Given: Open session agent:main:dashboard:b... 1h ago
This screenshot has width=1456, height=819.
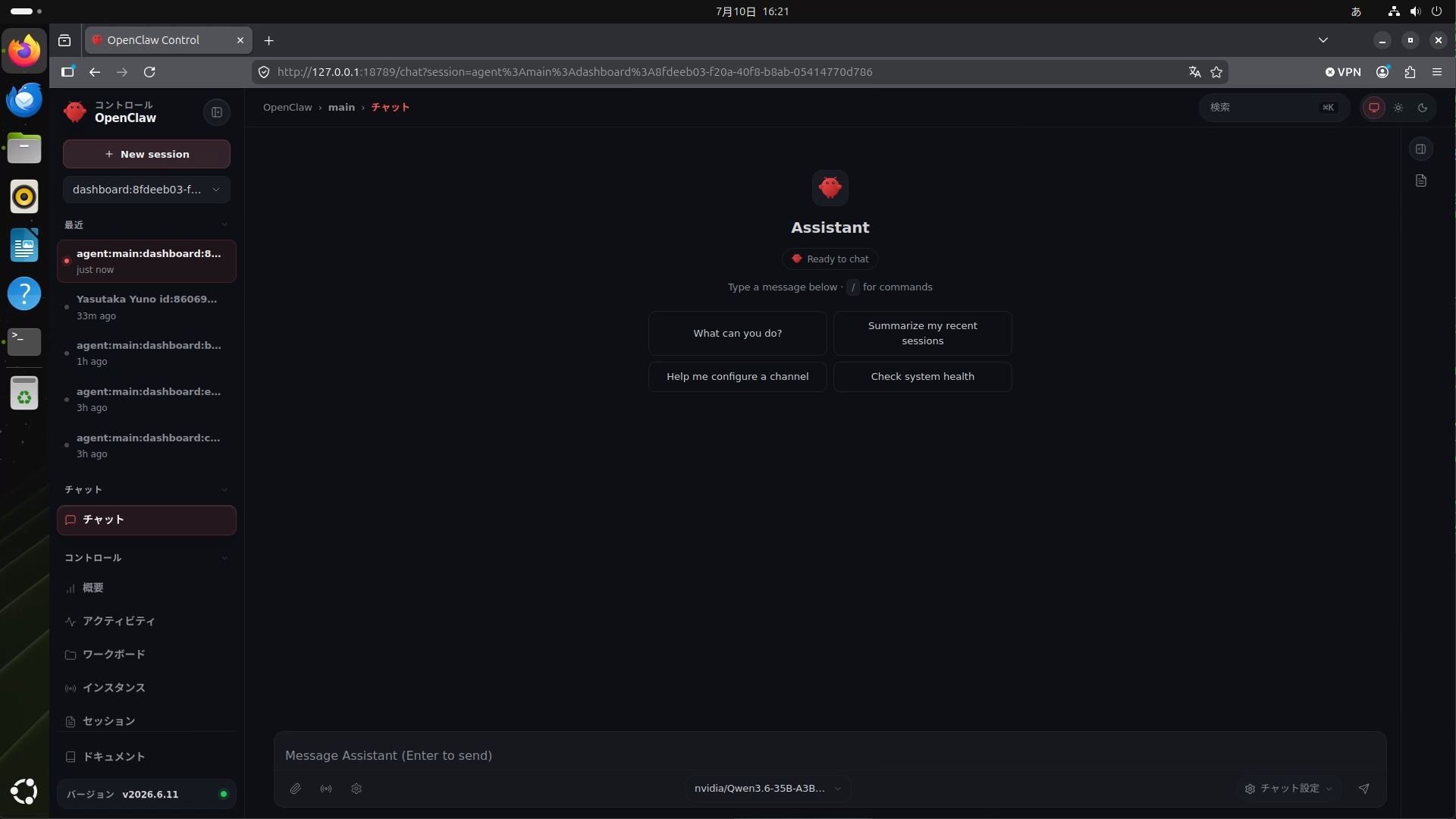Looking at the screenshot, I should [146, 353].
